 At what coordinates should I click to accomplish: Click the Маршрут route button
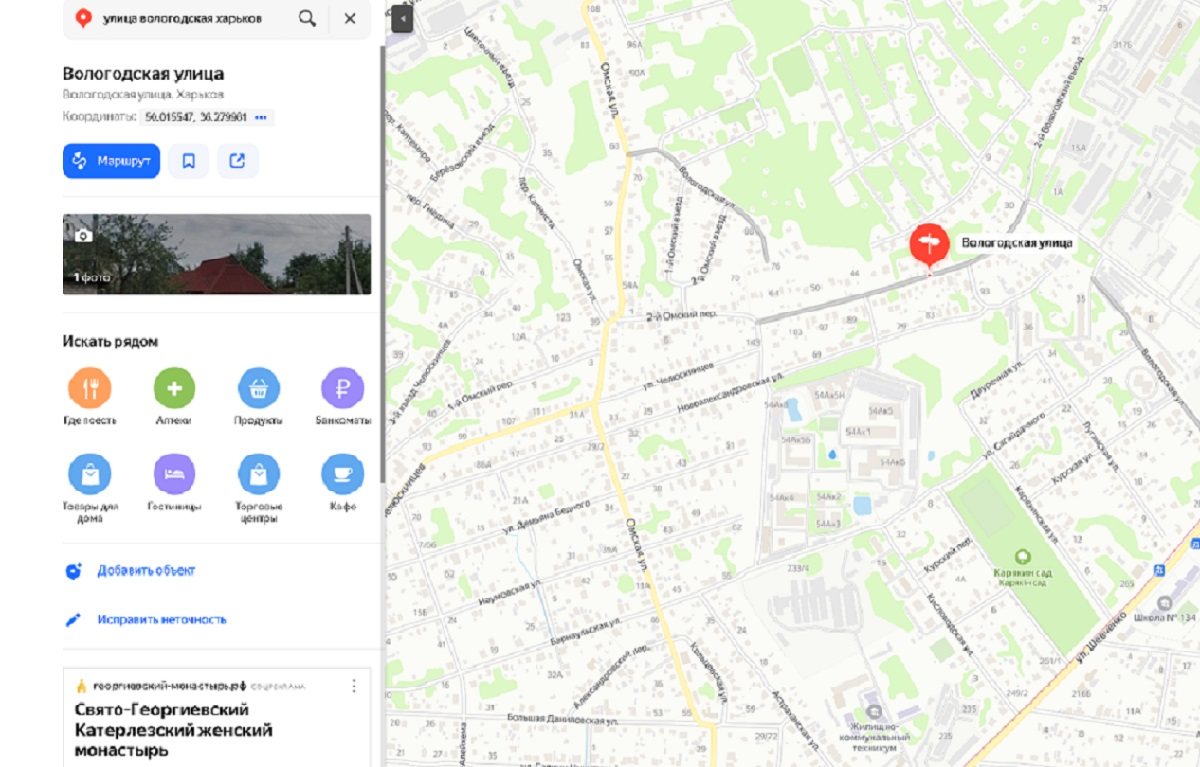point(111,161)
